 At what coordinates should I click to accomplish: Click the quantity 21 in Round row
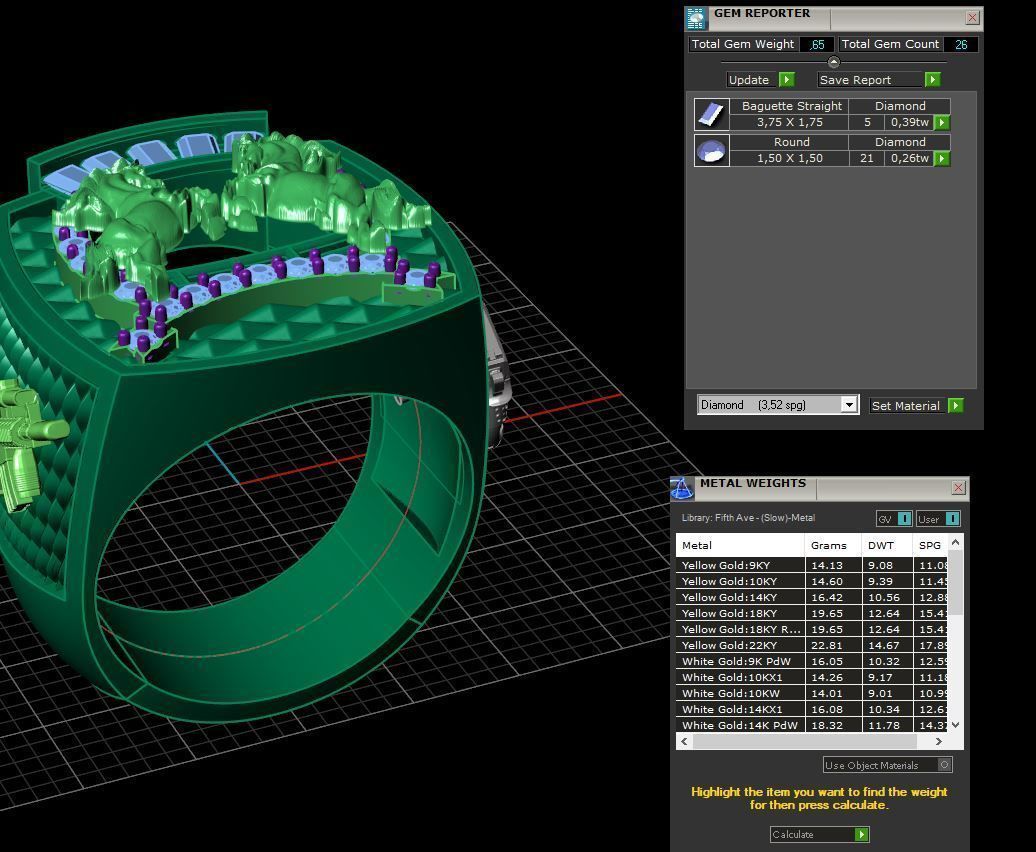click(867, 159)
